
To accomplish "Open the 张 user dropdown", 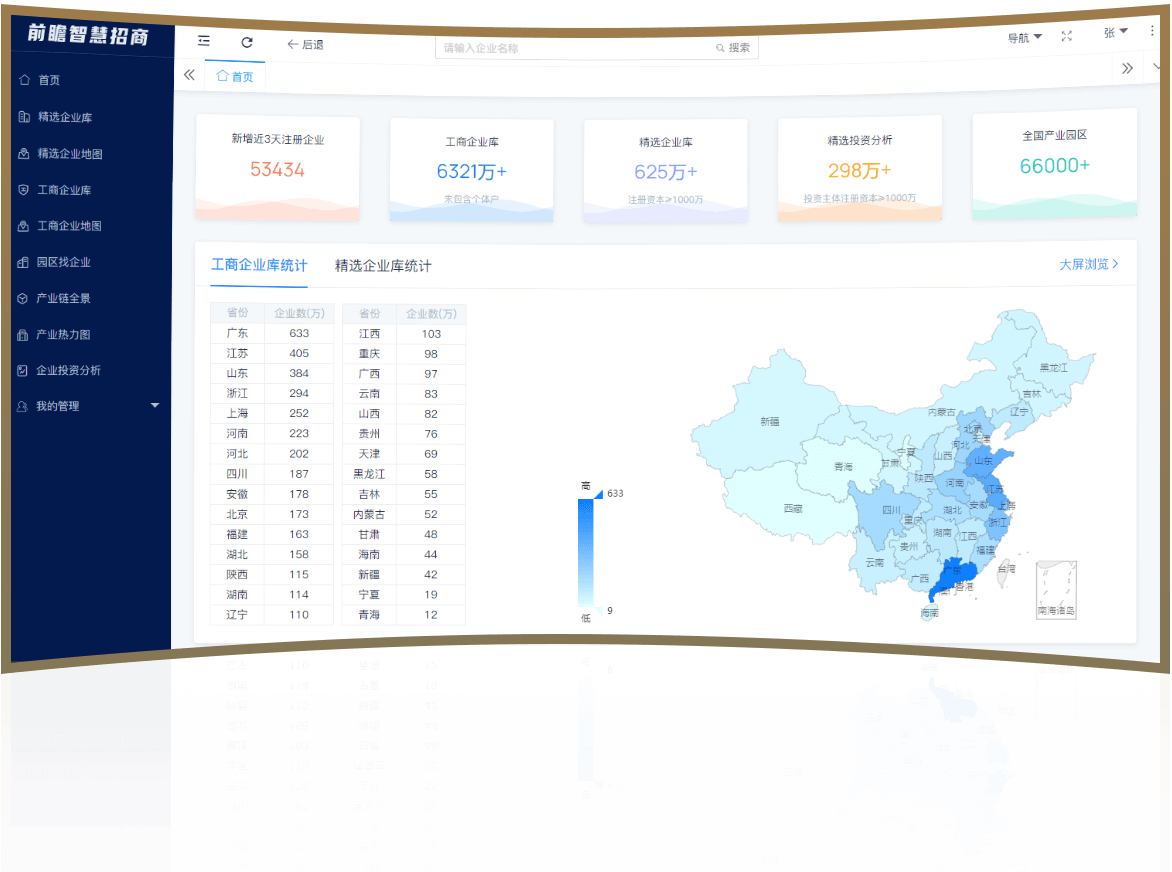I will (x=1115, y=33).
